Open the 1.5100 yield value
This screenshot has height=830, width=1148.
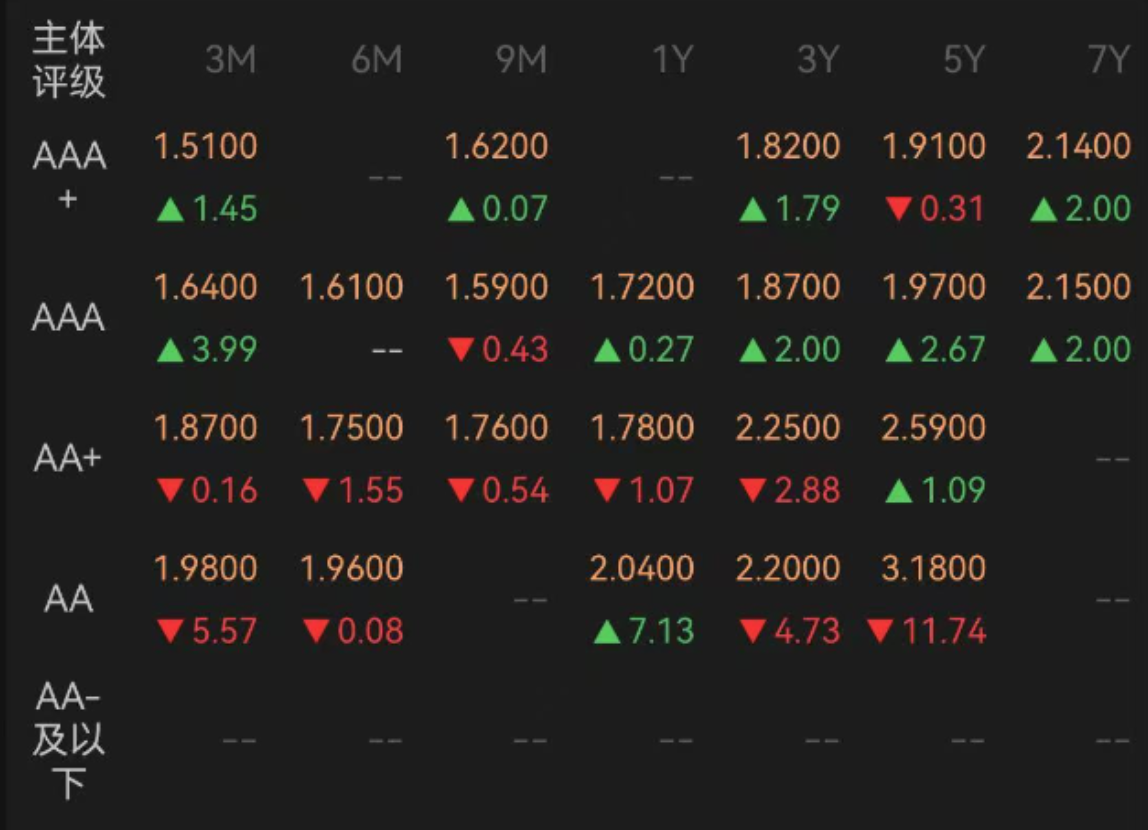pos(206,147)
